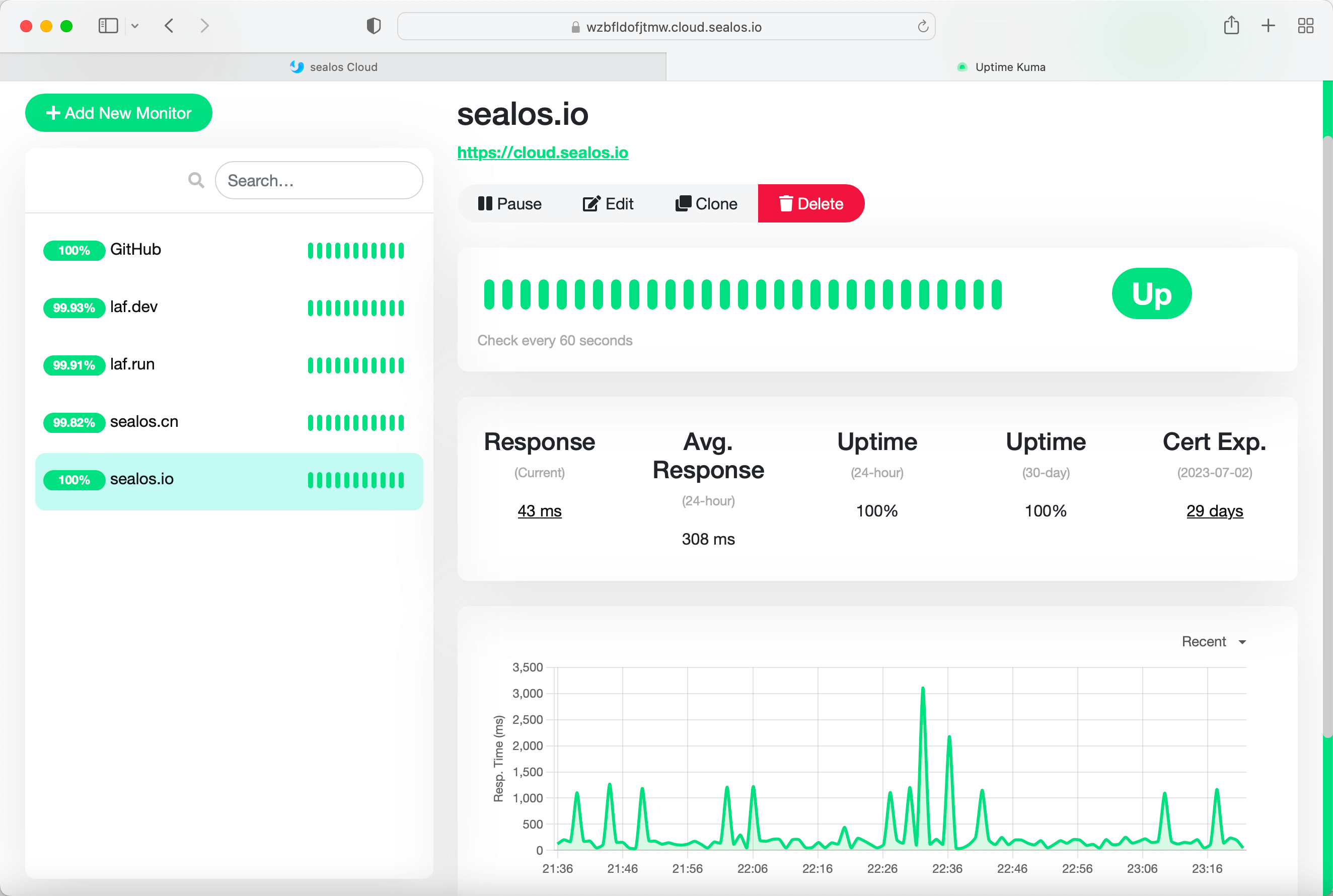Show the tab overview grid icon

tap(1306, 26)
